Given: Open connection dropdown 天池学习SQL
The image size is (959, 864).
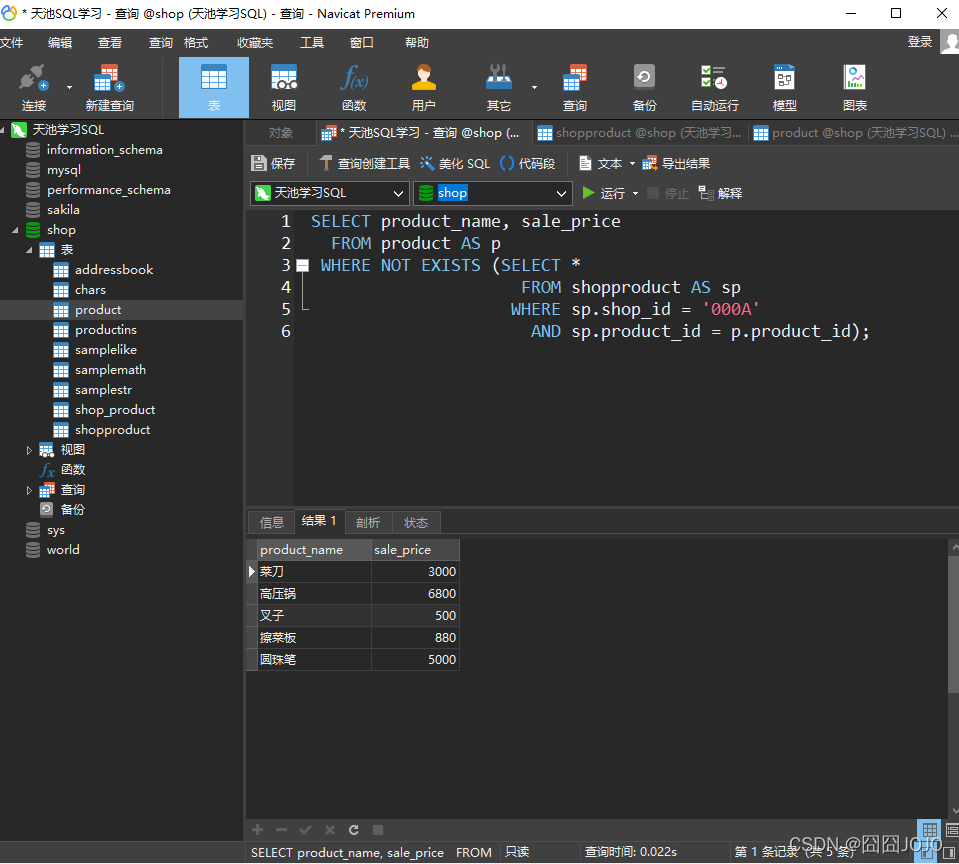Looking at the screenshot, I should click(330, 193).
